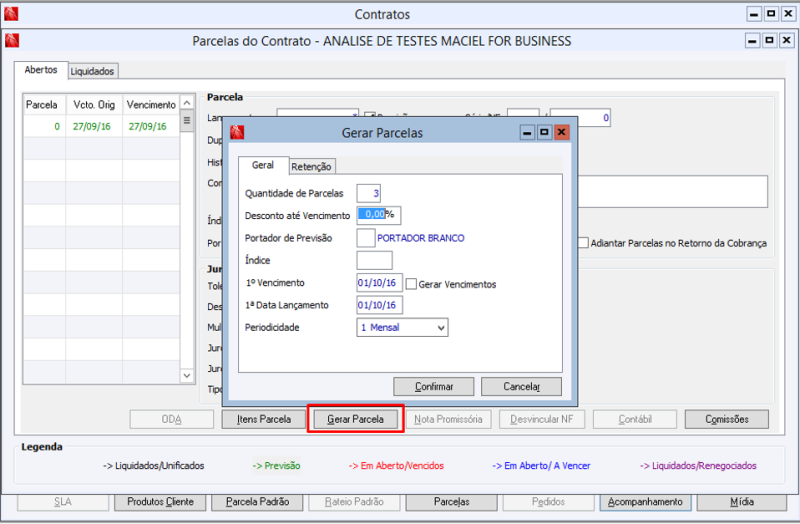Click the Portador de Previsão code field
Image resolution: width=800 pixels, height=524 pixels.
click(366, 238)
